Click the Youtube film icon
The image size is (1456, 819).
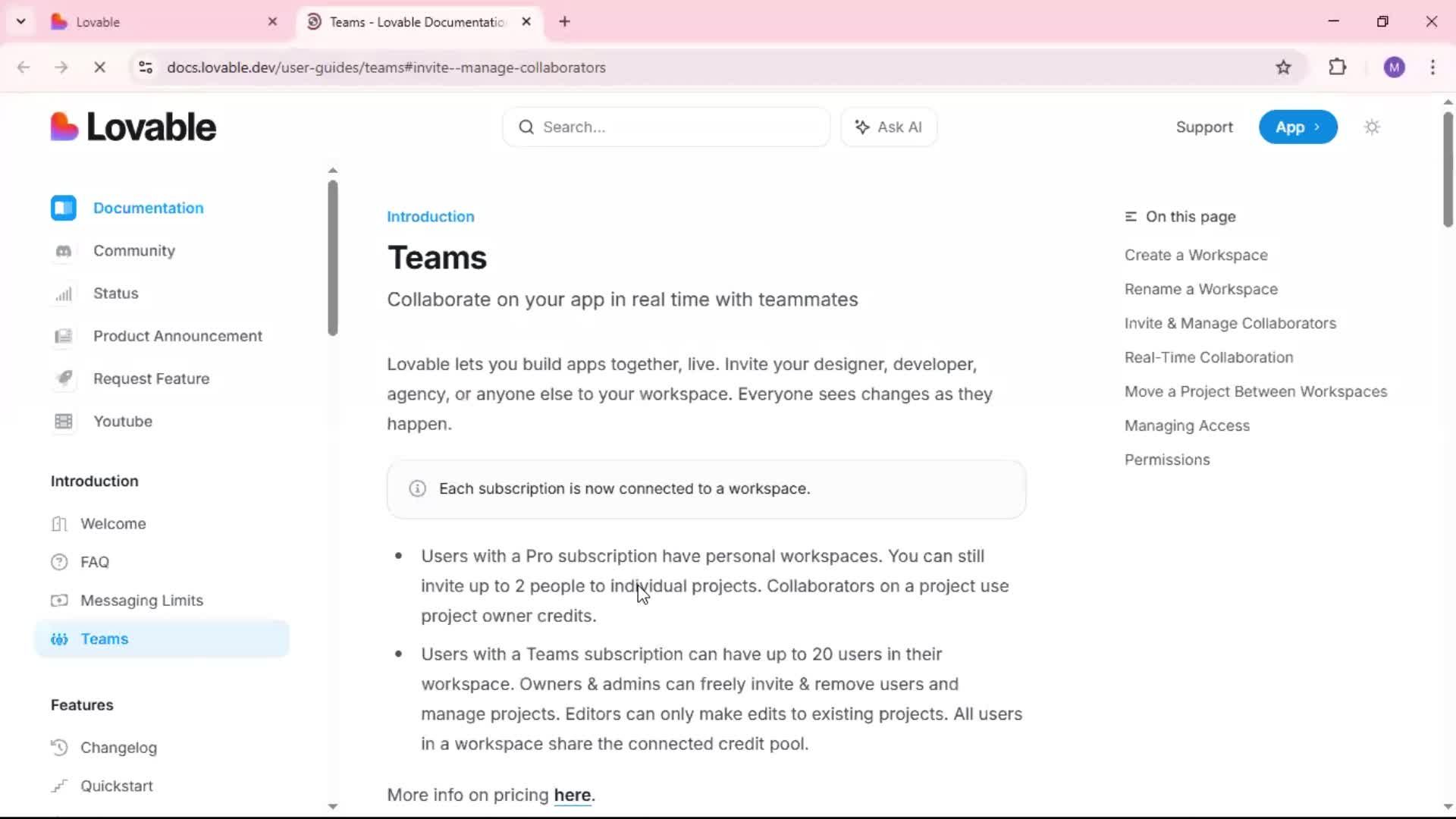click(x=64, y=422)
